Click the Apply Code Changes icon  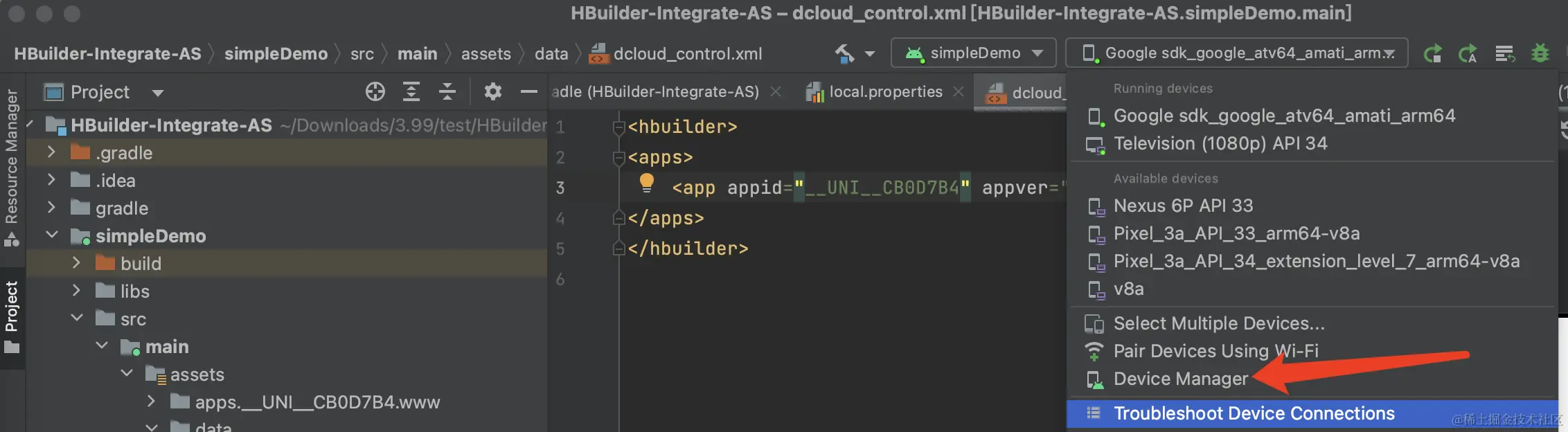click(1468, 53)
